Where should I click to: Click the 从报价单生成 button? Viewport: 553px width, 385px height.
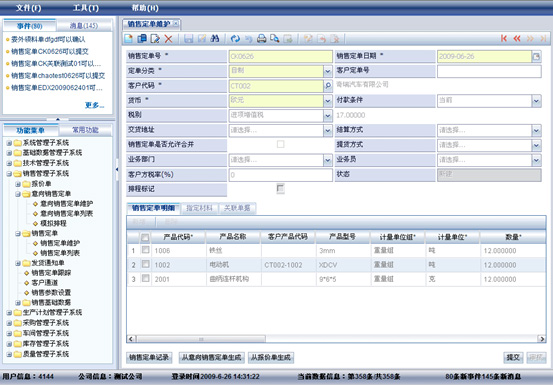271,358
